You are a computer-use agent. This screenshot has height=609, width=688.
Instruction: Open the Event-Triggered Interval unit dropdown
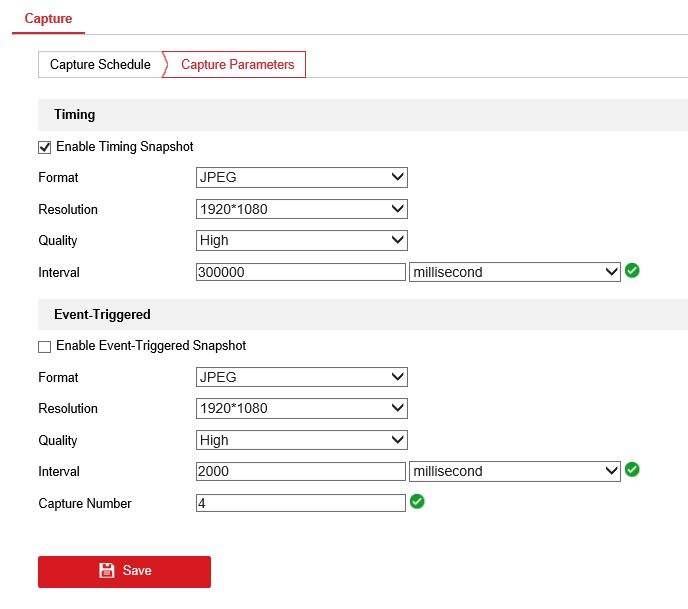tap(514, 471)
